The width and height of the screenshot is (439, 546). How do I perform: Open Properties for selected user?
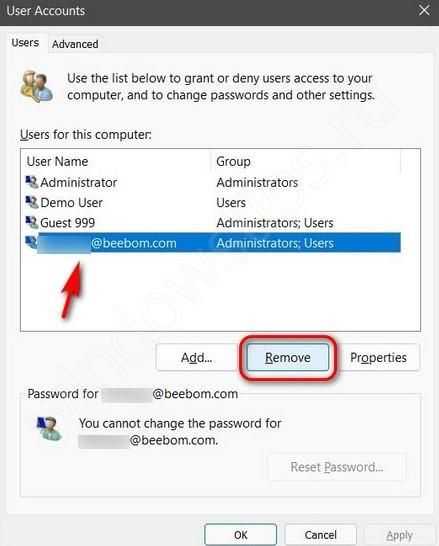pyautogui.click(x=378, y=357)
